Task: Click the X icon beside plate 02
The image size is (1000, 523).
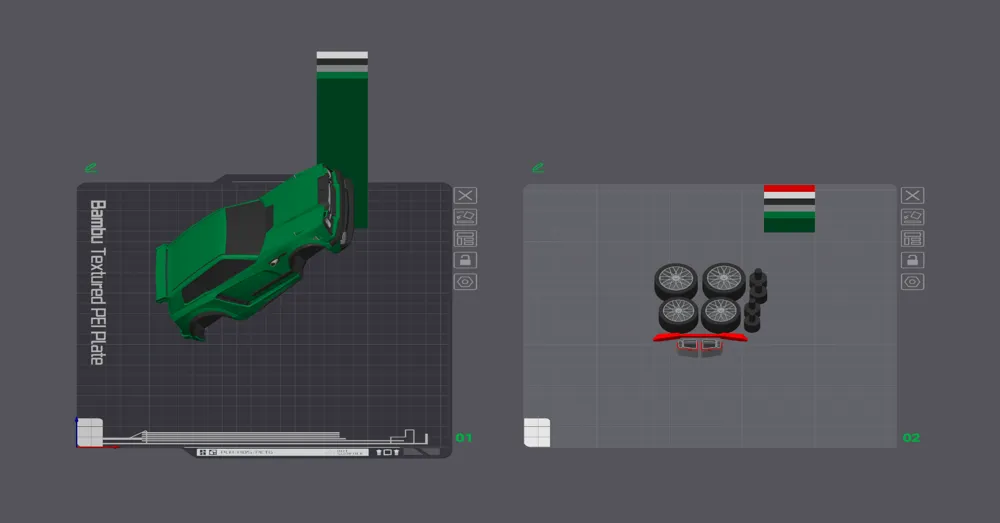Action: click(912, 195)
